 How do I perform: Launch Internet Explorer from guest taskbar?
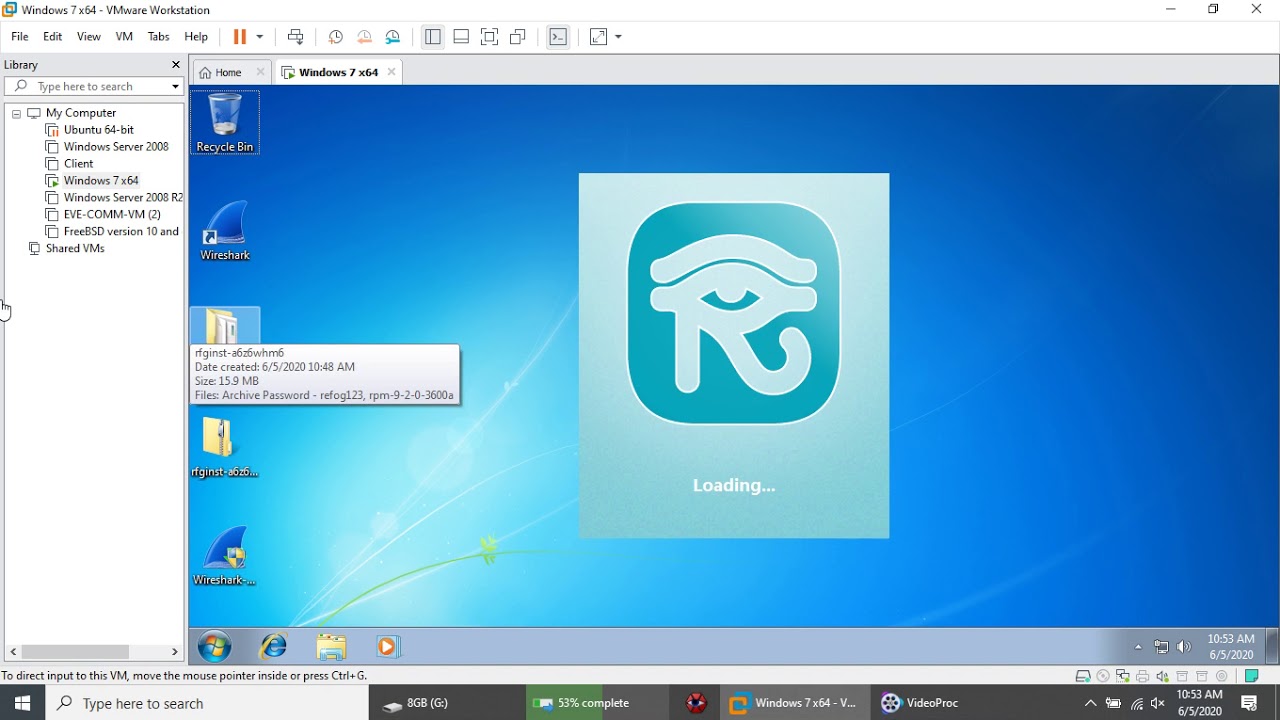[x=273, y=647]
